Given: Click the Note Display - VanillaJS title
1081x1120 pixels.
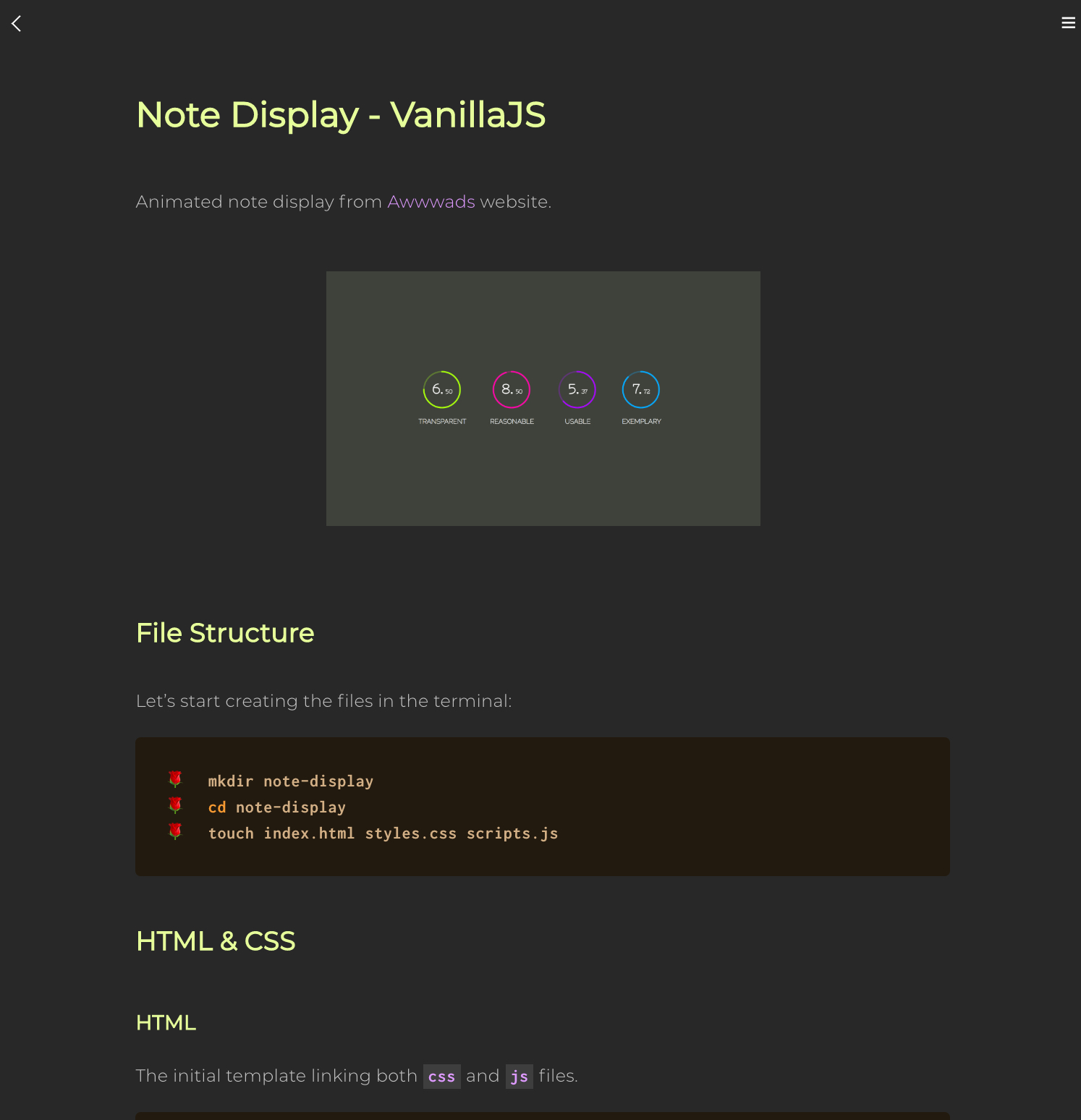Looking at the screenshot, I should click(340, 115).
